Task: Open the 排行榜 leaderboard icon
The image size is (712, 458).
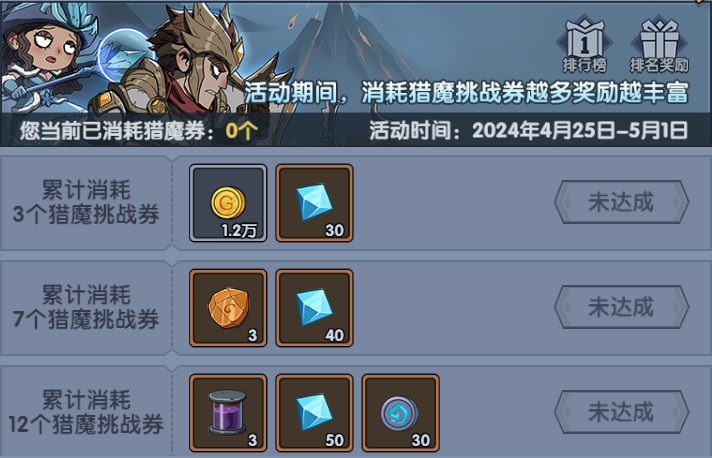Action: (x=584, y=45)
